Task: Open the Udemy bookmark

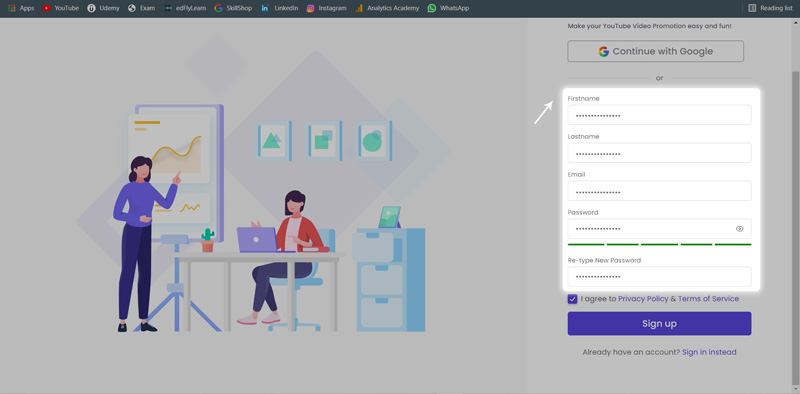Action: pos(103,8)
